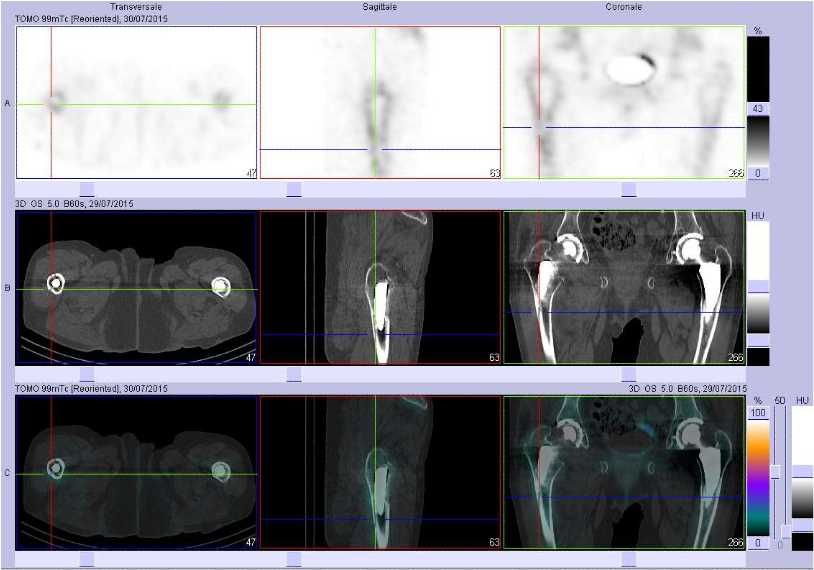Click the lower HU window handle beside row B
Image resolution: width=814 pixels, height=570 pixels.
click(x=758, y=341)
